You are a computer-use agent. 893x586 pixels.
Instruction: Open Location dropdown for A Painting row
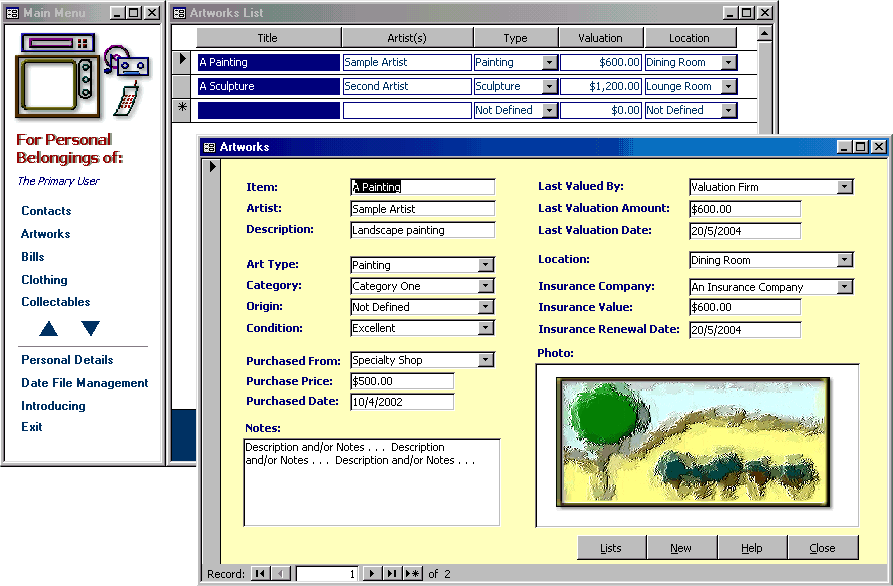pyautogui.click(x=728, y=63)
